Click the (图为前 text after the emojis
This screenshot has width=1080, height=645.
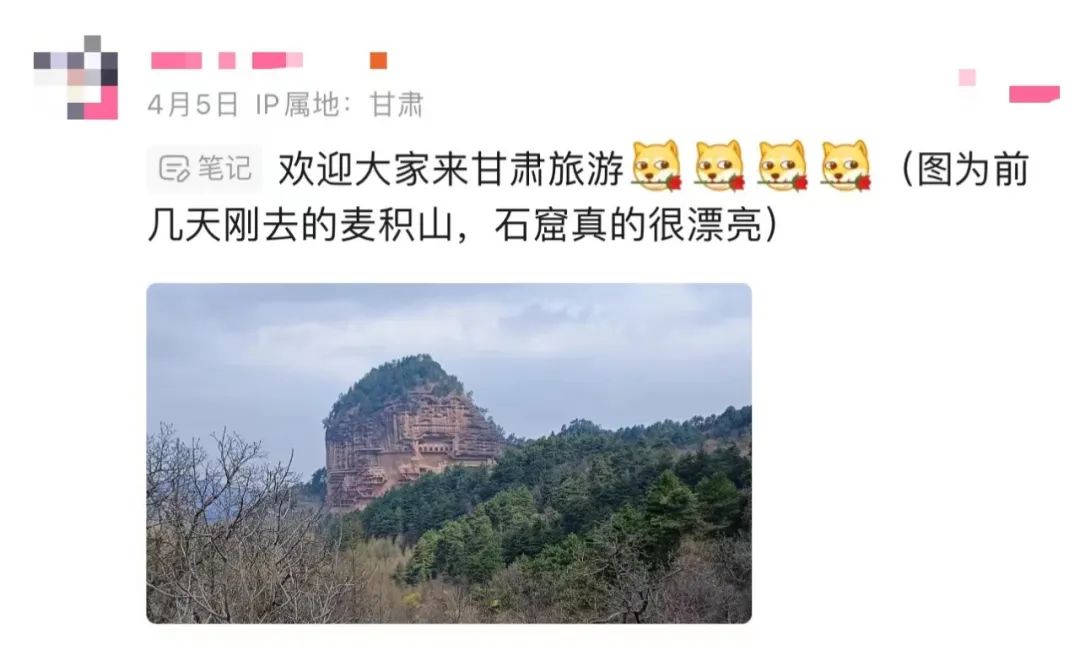tap(964, 169)
